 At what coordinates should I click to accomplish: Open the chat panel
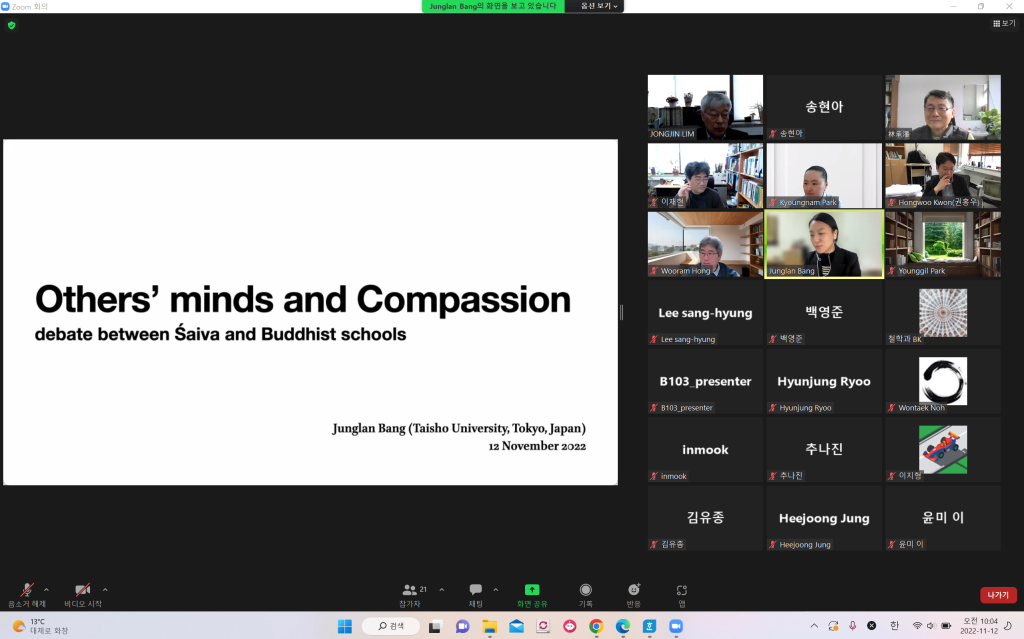476,591
